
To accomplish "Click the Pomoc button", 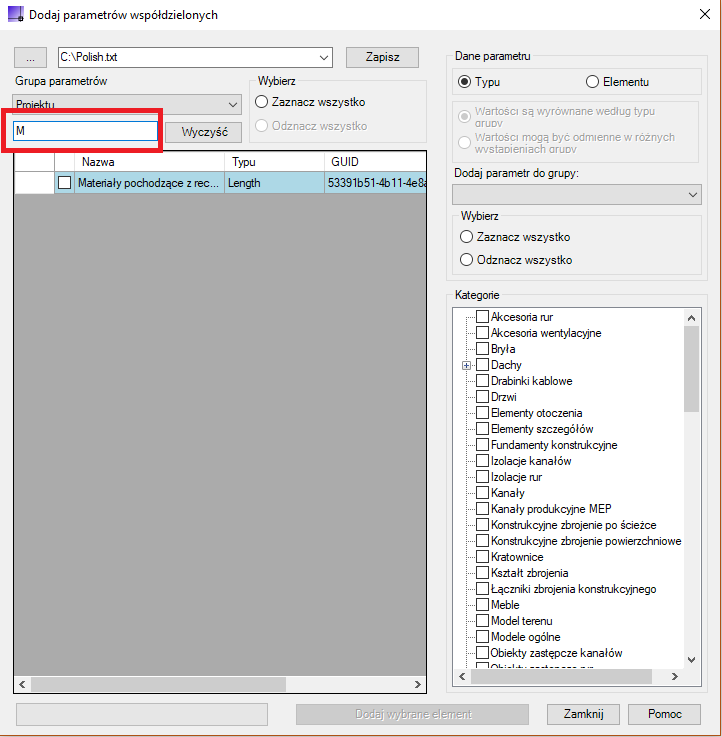I will 664,714.
